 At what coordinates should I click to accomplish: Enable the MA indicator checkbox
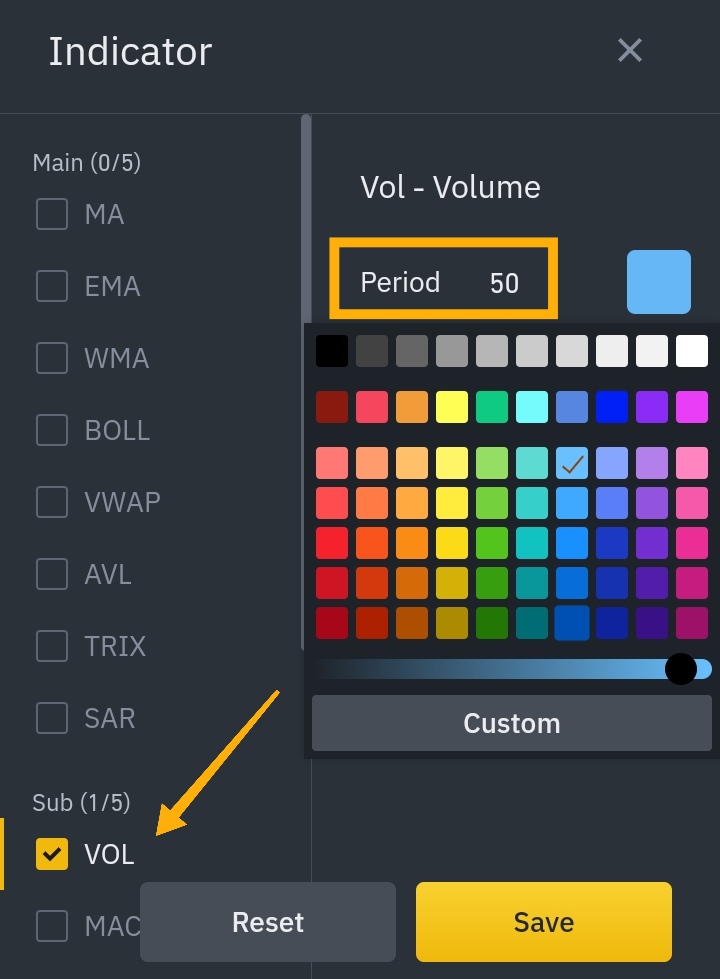click(x=52, y=214)
